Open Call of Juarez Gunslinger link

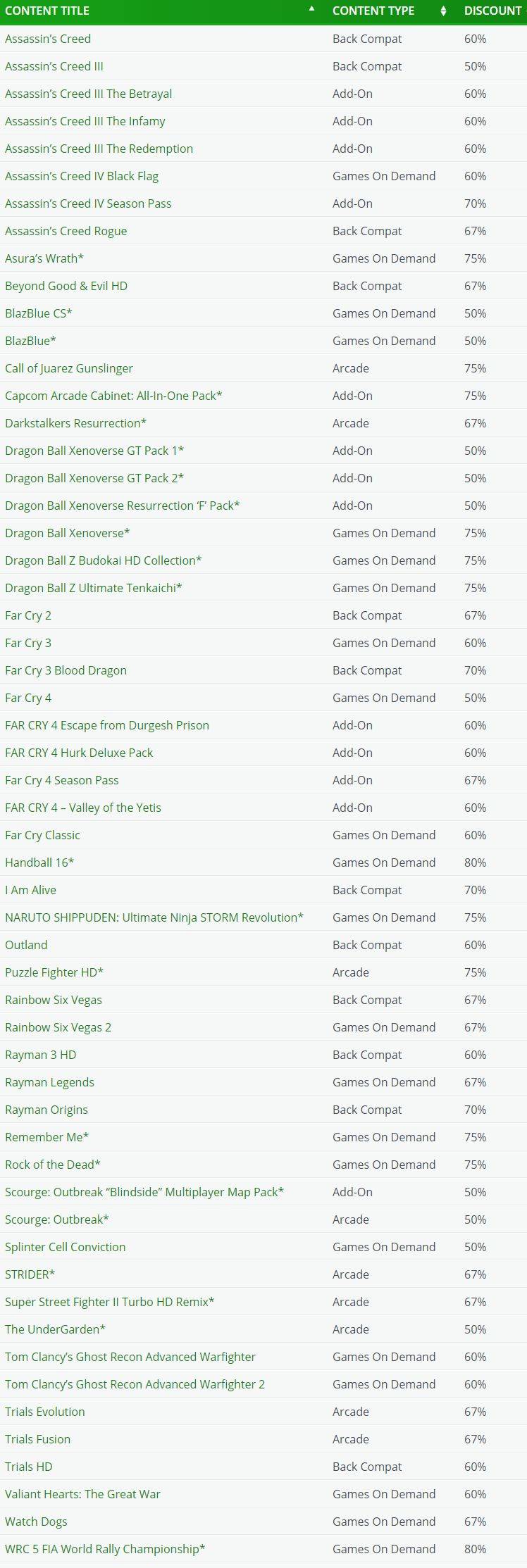click(x=69, y=368)
